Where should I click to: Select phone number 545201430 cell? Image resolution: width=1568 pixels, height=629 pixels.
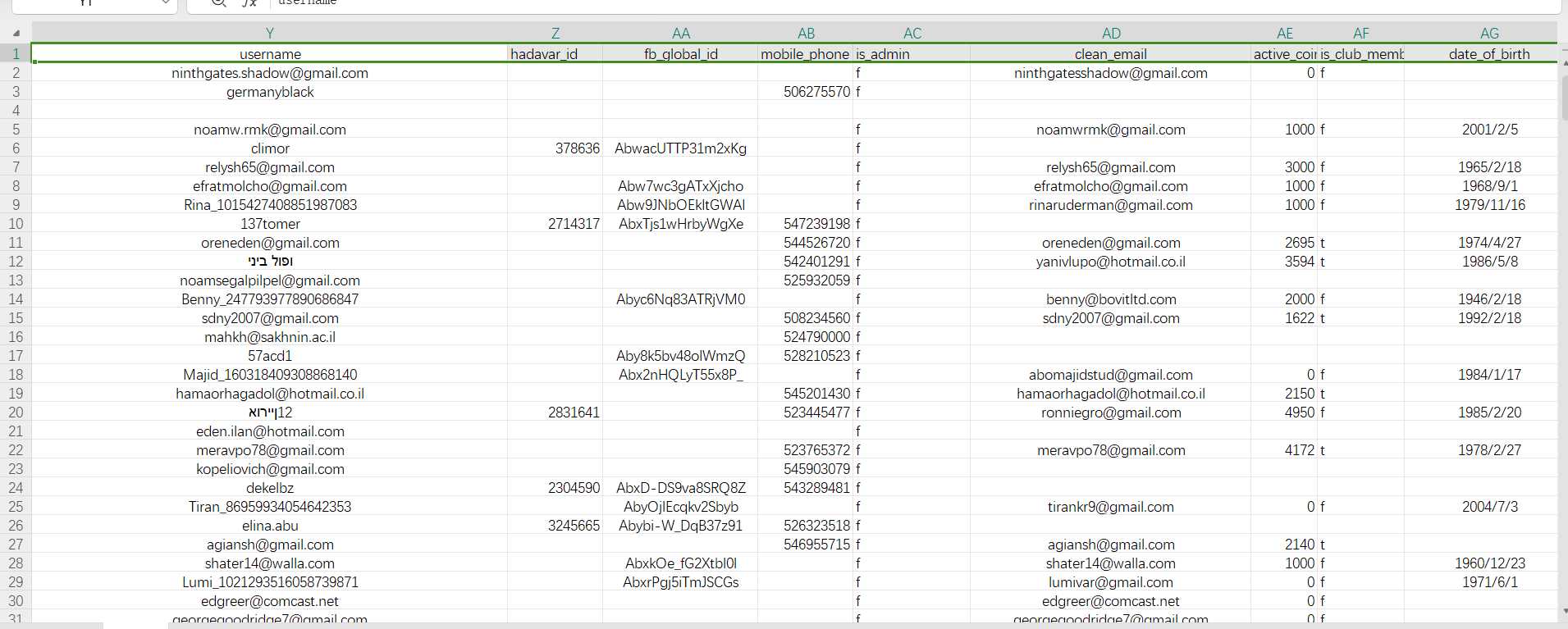pyautogui.click(x=806, y=394)
